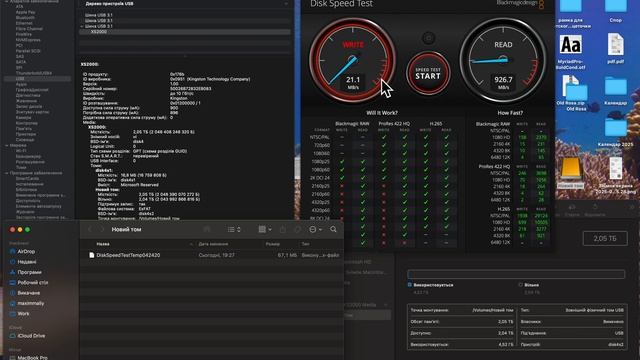
Task: Click Стерти in Disk Utility toolbar
Action: (x=572, y=211)
